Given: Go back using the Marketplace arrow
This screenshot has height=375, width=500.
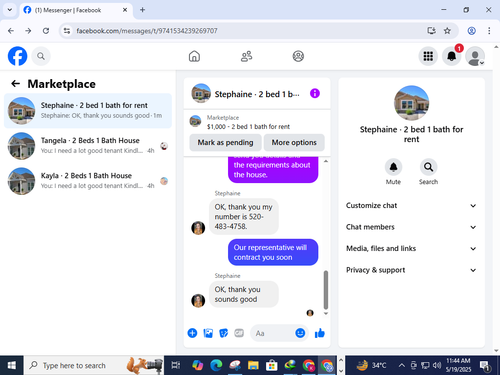Looking at the screenshot, I should pos(16,84).
